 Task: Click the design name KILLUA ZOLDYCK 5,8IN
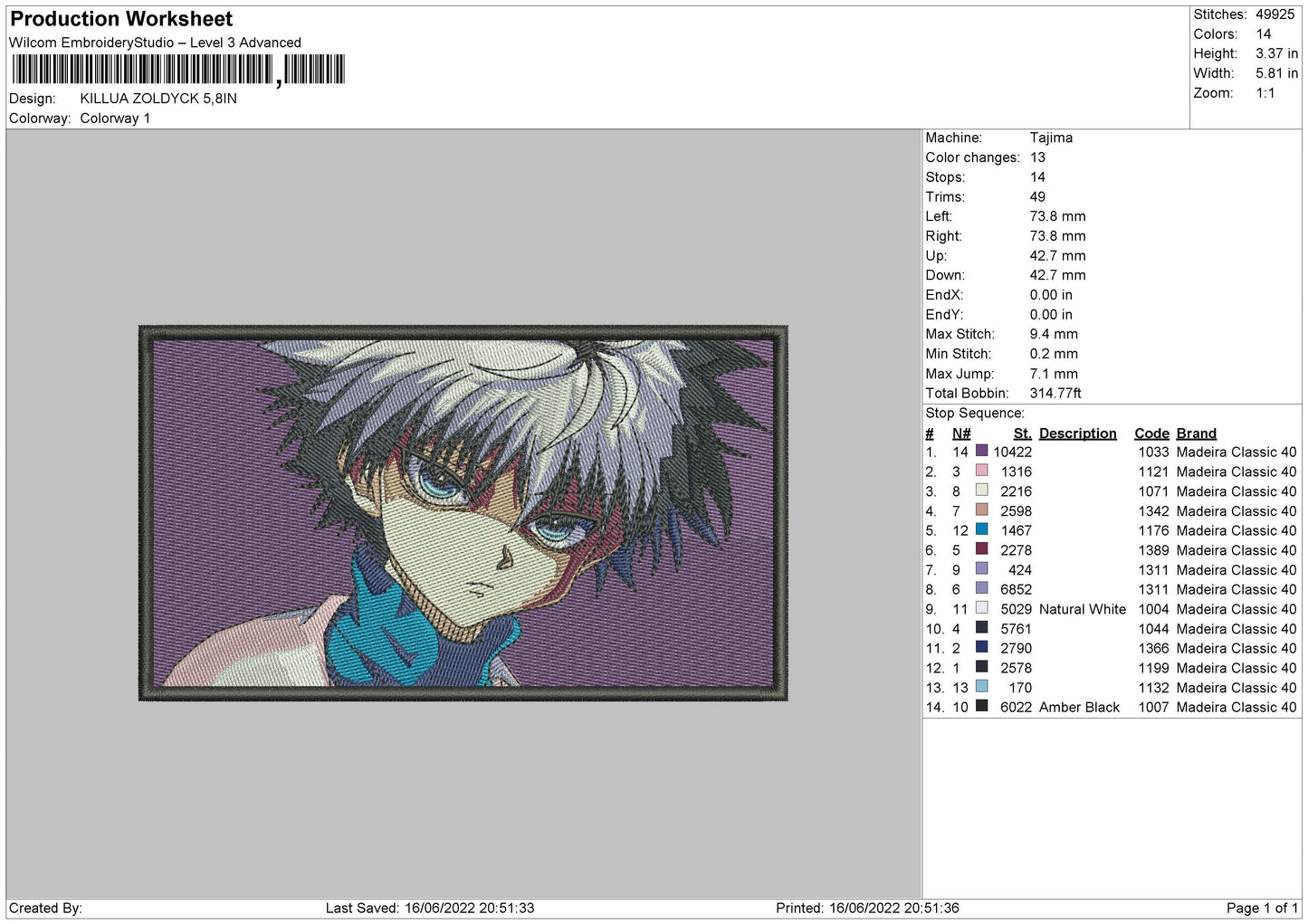[x=158, y=99]
